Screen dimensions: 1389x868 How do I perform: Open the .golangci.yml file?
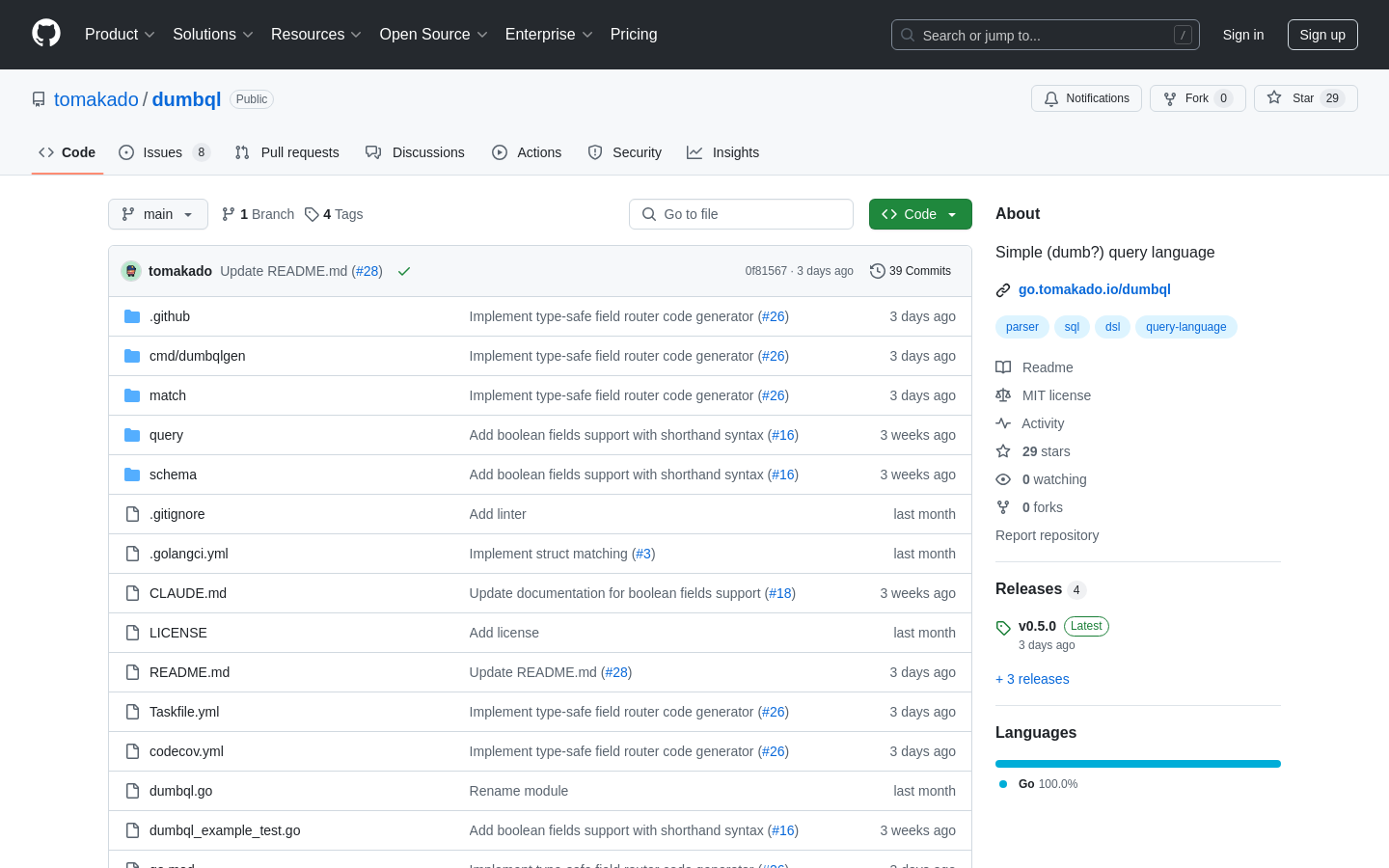click(189, 554)
